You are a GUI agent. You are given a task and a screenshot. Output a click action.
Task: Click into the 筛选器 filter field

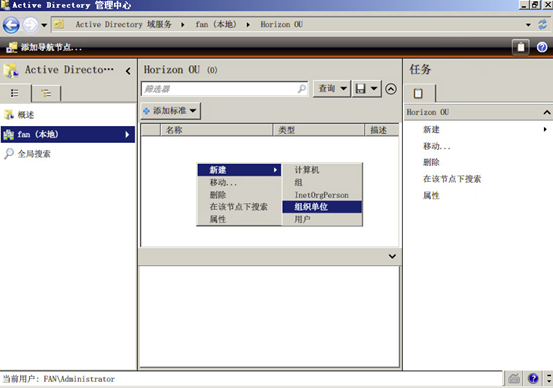click(x=219, y=89)
